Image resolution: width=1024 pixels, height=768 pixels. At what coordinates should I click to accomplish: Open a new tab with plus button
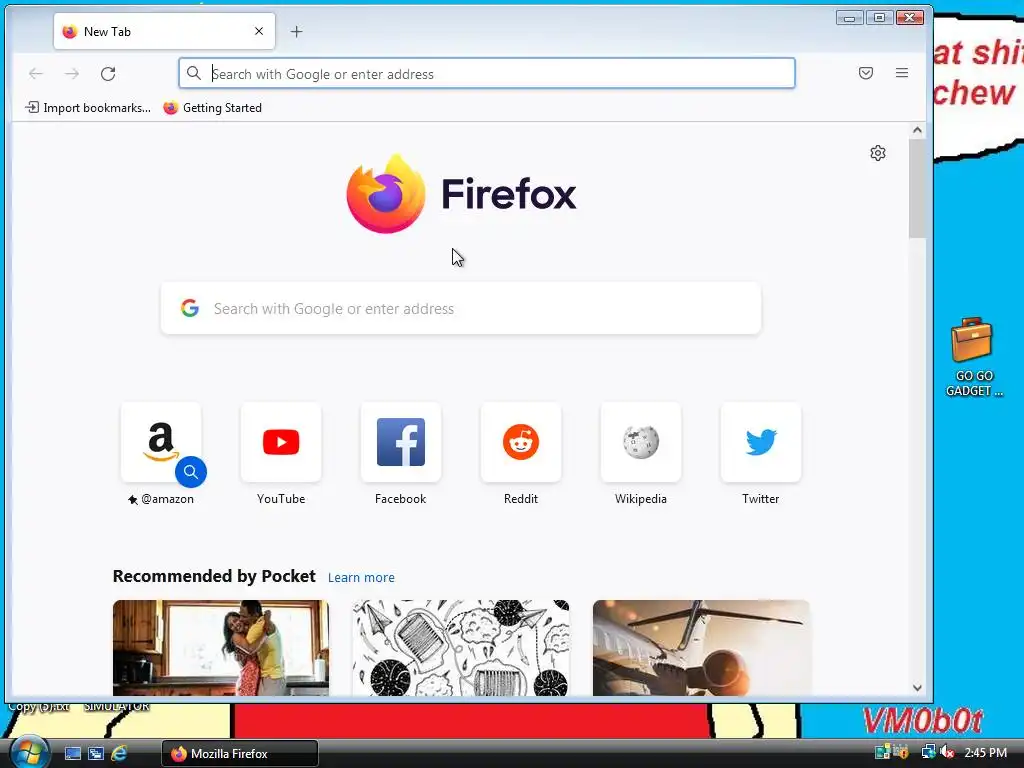[296, 31]
